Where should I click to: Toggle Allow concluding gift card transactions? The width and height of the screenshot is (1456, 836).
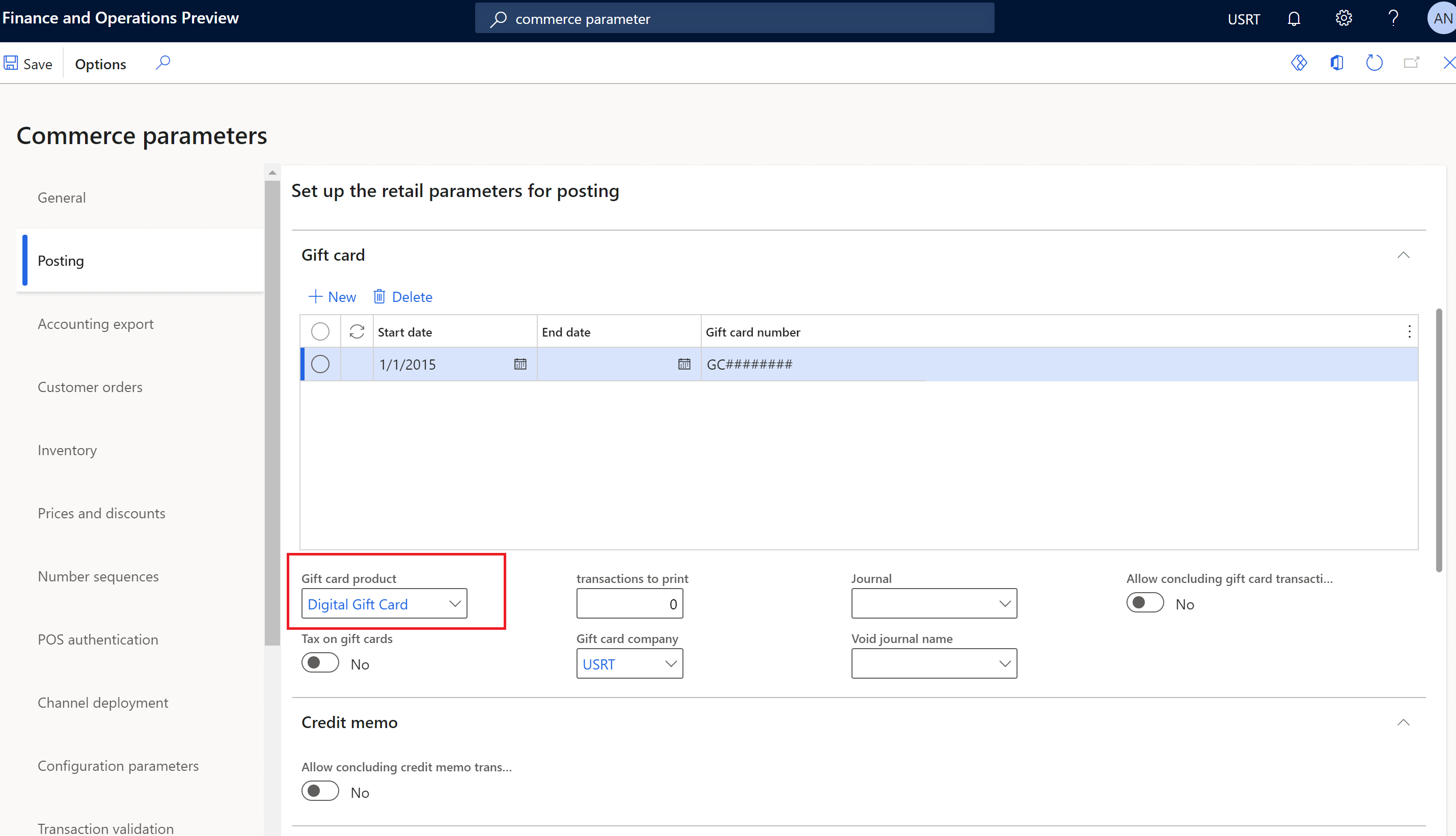coord(1144,603)
